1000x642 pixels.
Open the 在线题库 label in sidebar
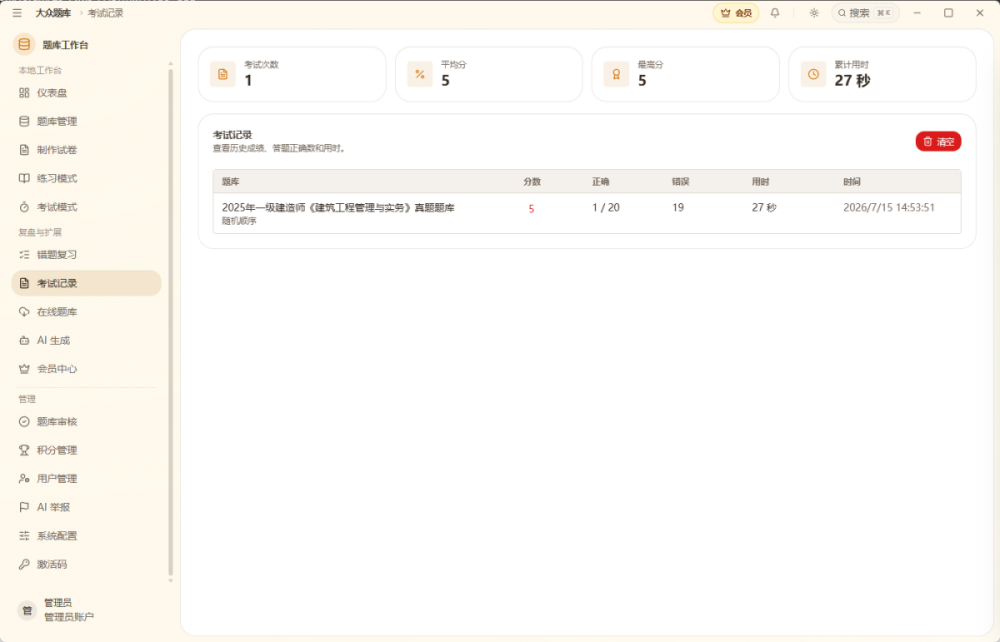pos(57,312)
